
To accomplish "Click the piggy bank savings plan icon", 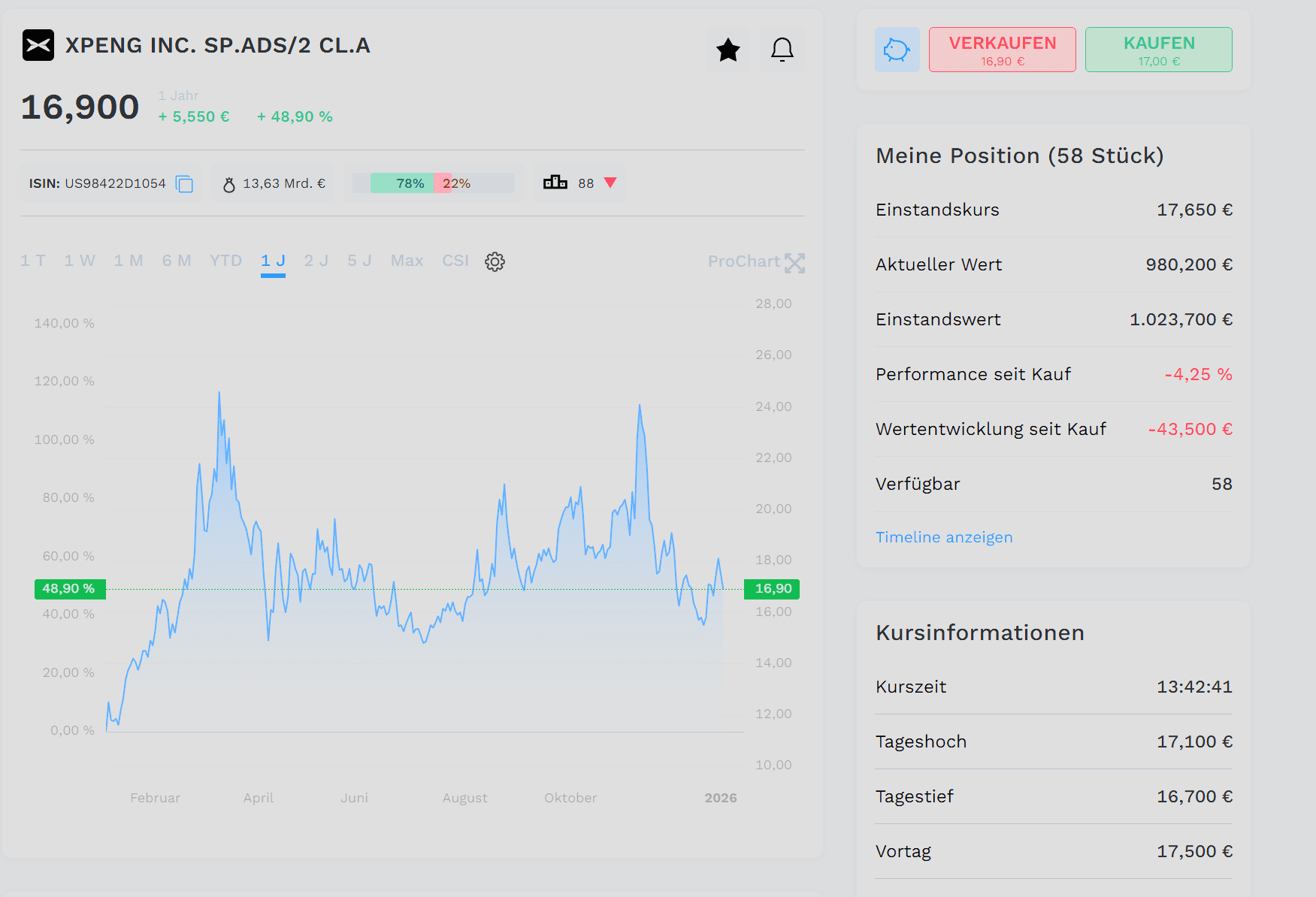I will tap(897, 50).
